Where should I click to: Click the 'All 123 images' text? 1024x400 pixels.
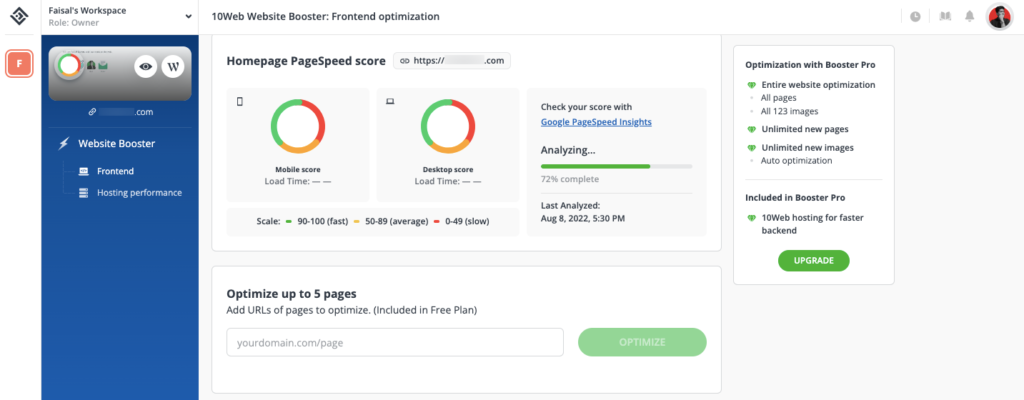[790, 111]
